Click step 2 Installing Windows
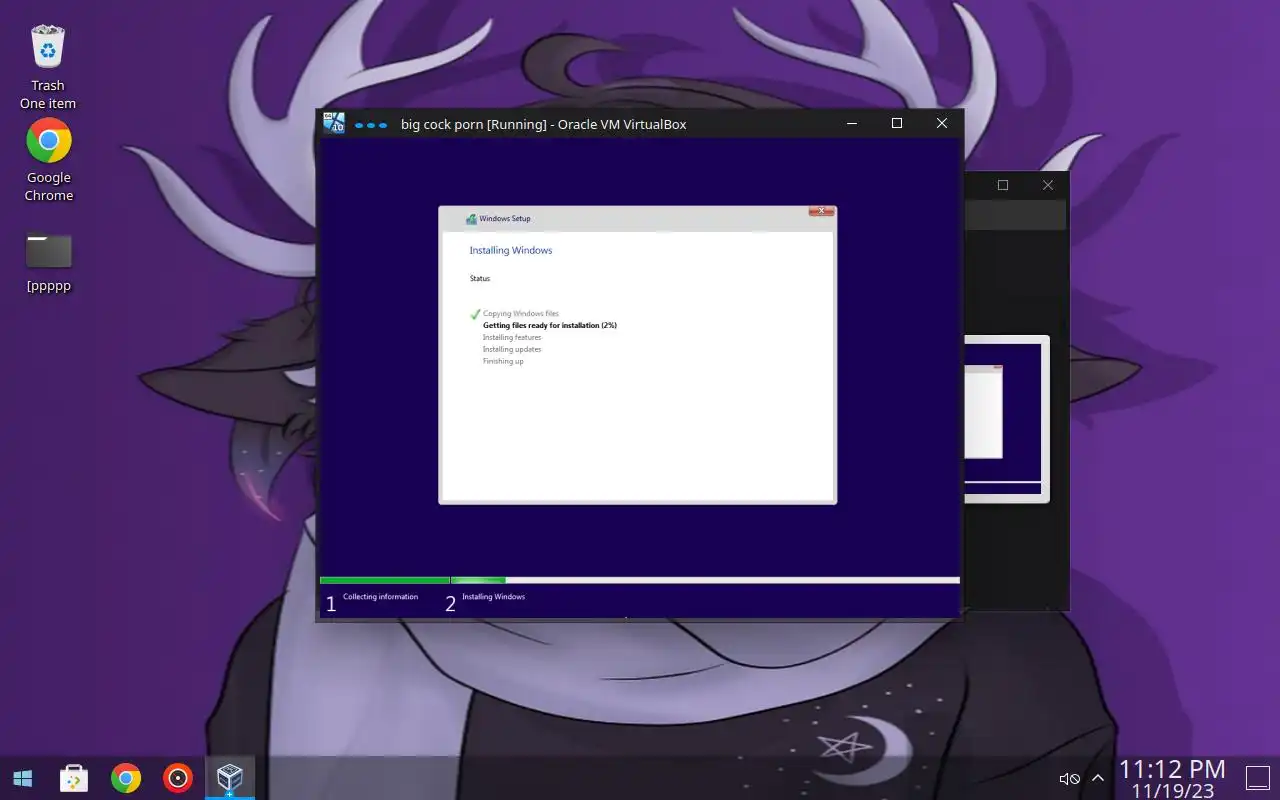1280x800 pixels. (x=485, y=601)
